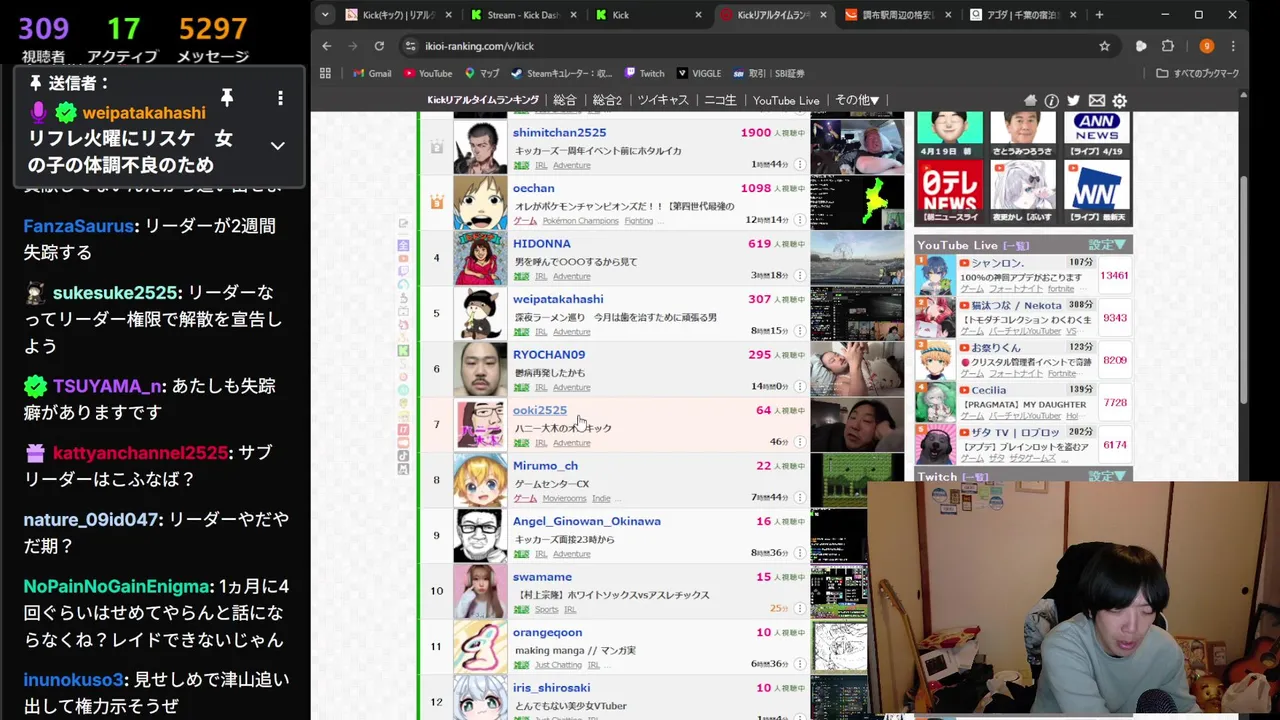Open YouTube bookmark in bookmarks bar
The image size is (1280, 720).
[x=428, y=73]
